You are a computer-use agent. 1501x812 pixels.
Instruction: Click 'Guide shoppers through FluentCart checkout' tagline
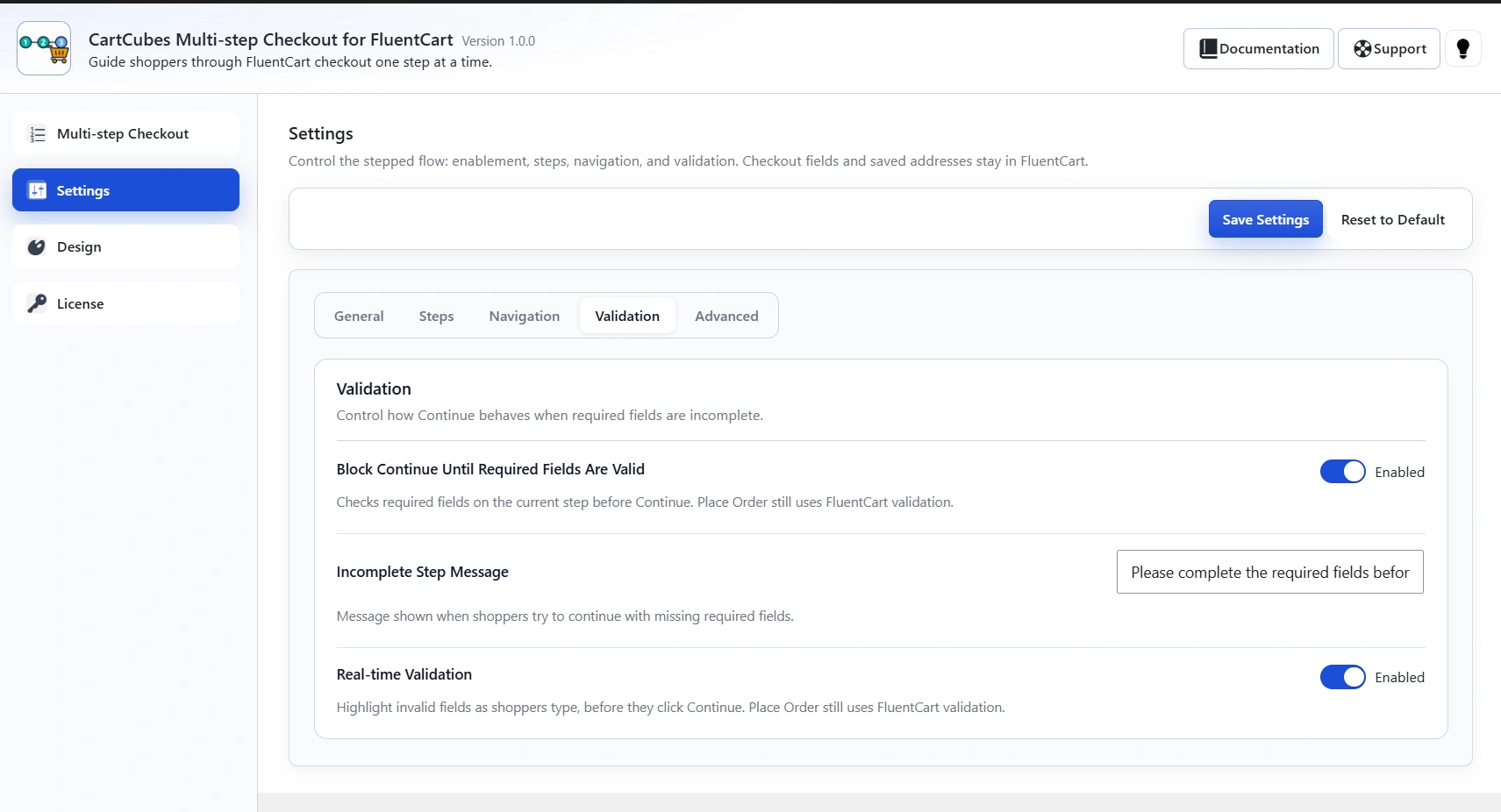290,62
